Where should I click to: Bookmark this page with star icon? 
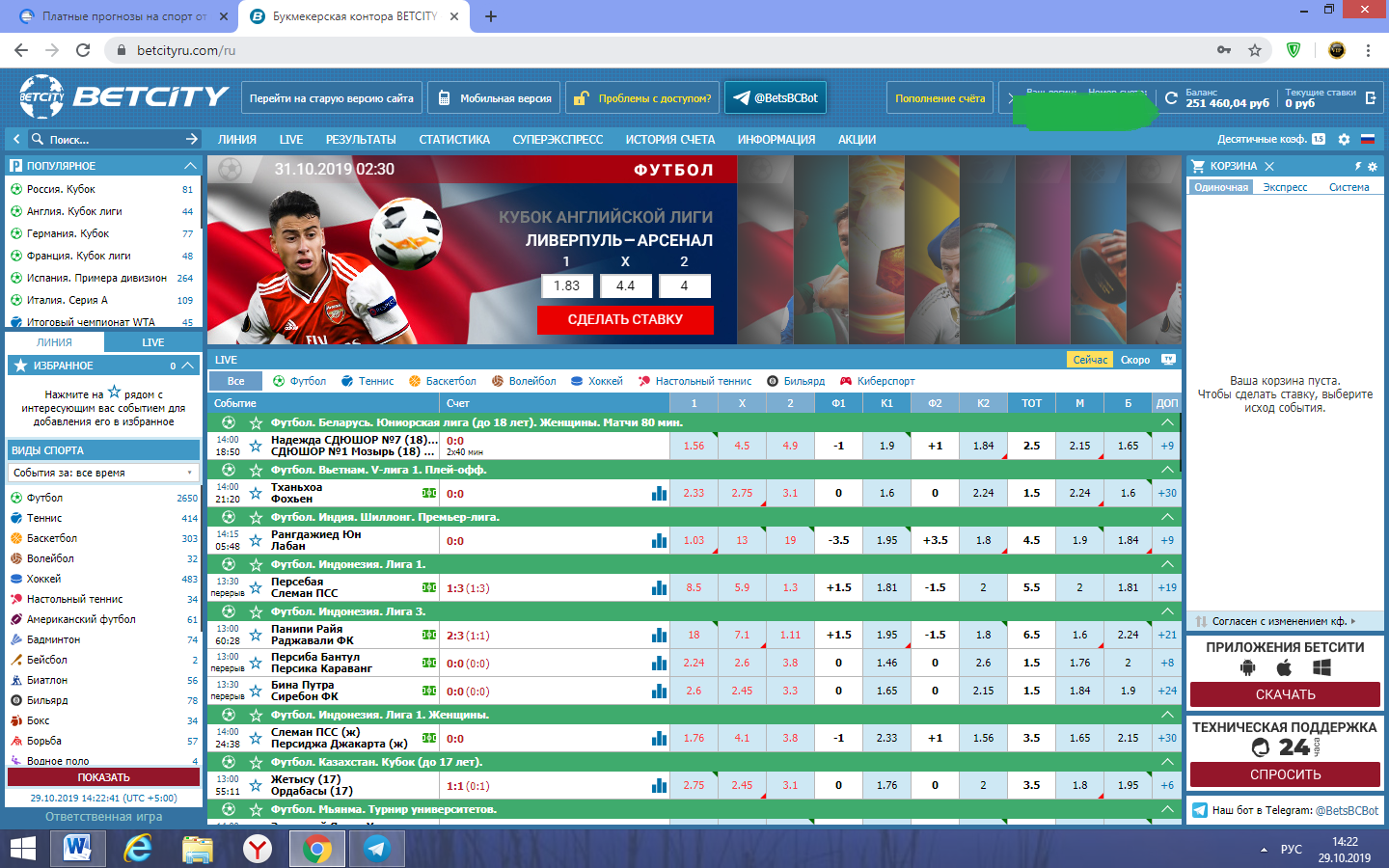1254,50
